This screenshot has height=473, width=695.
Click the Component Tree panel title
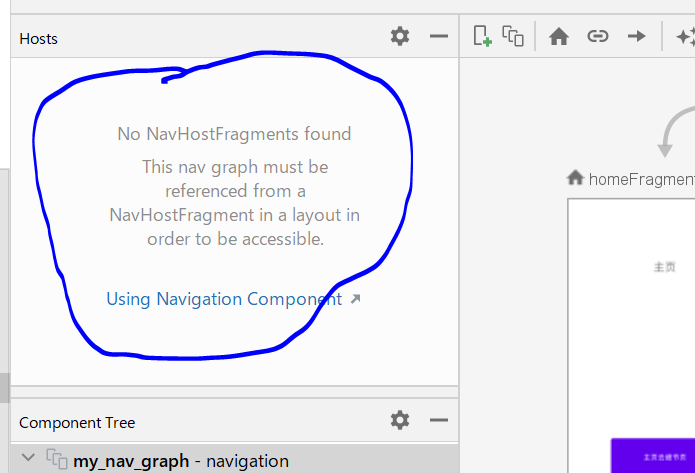coord(77,422)
